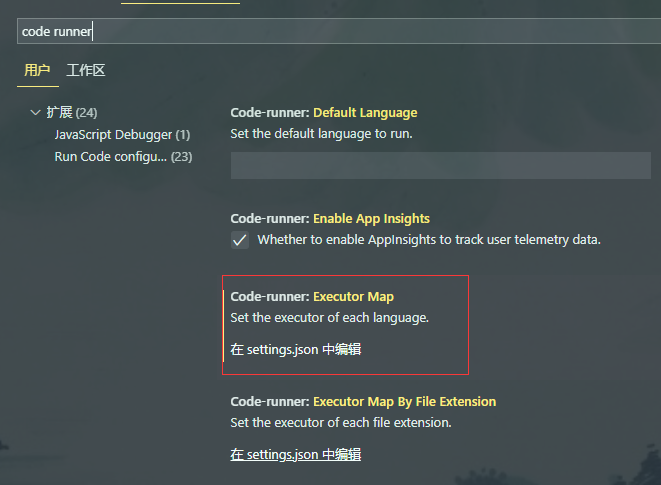Open the Run Code configu... (23) group
Screen dimensions: 661x485
point(123,156)
